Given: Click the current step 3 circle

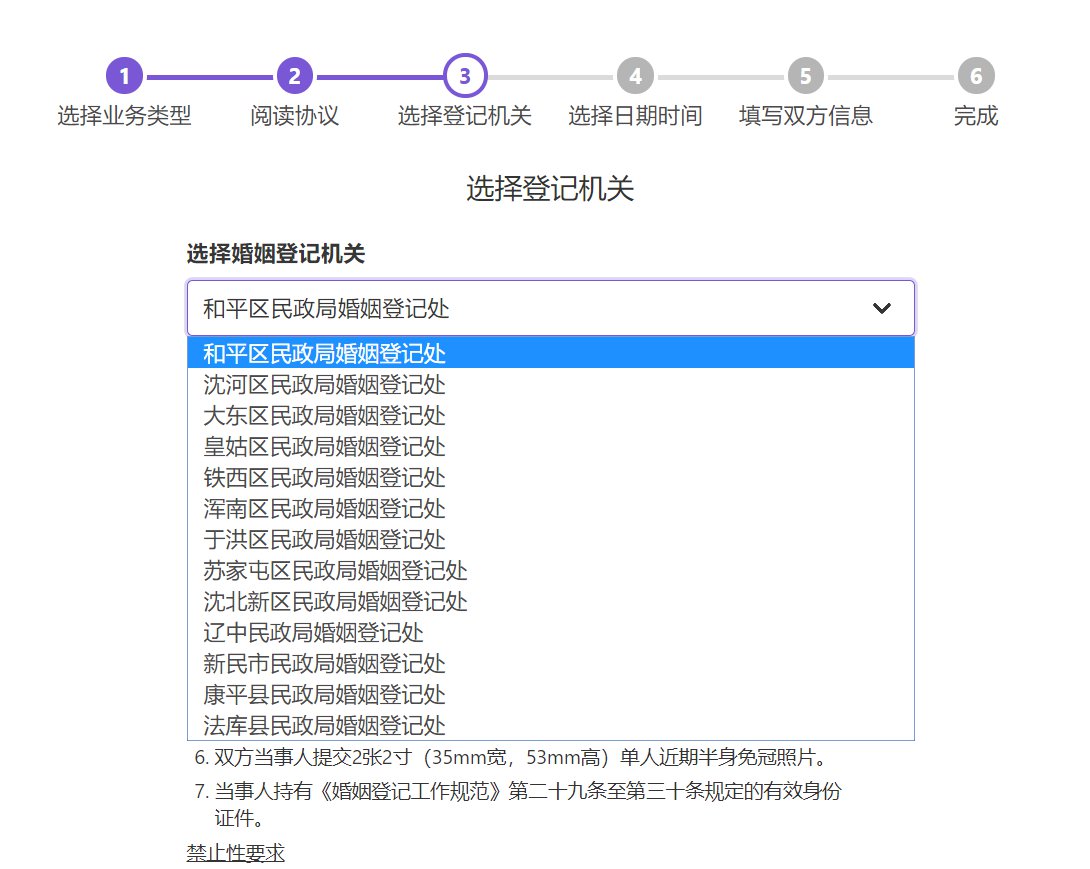Looking at the screenshot, I should [465, 76].
